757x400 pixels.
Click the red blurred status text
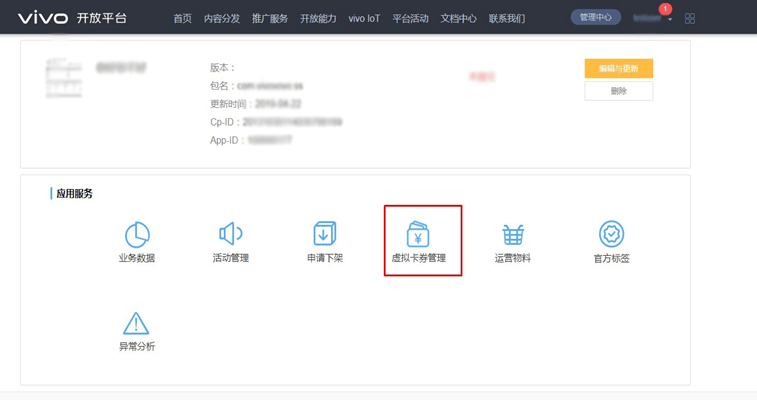click(x=482, y=77)
